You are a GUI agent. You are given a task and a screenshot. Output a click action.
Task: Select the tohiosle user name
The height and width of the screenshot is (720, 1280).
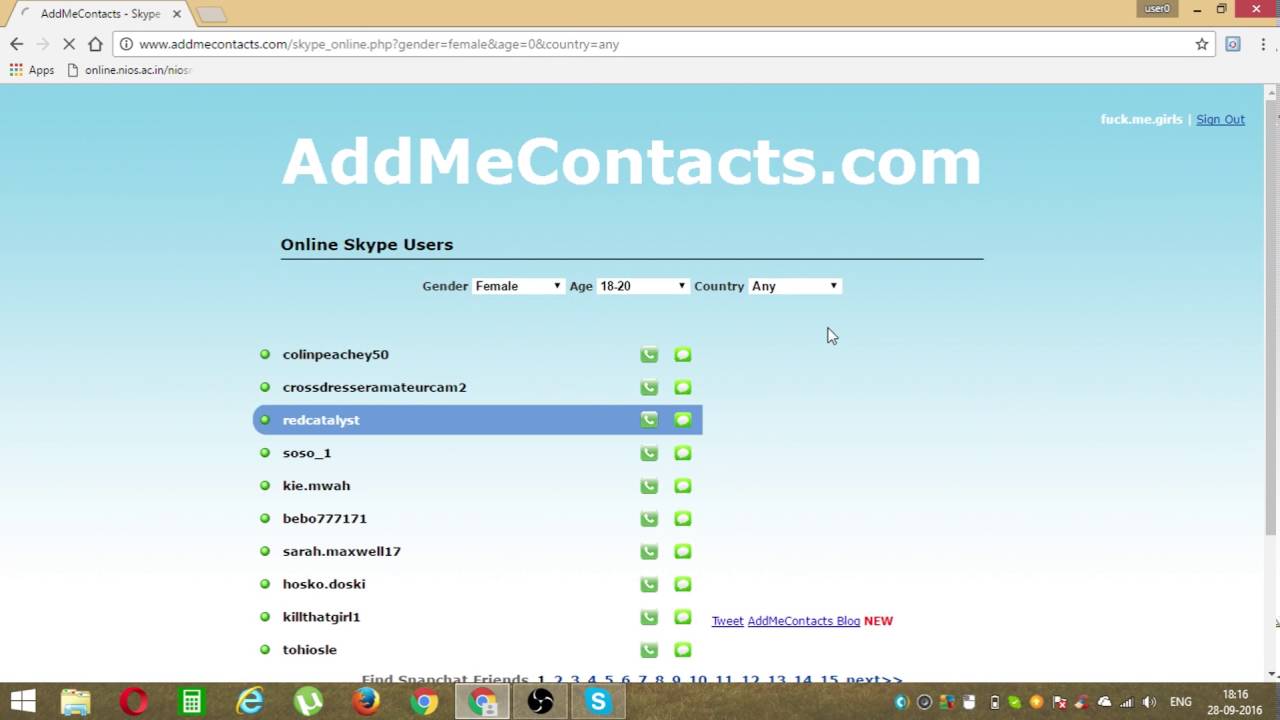tap(309, 650)
